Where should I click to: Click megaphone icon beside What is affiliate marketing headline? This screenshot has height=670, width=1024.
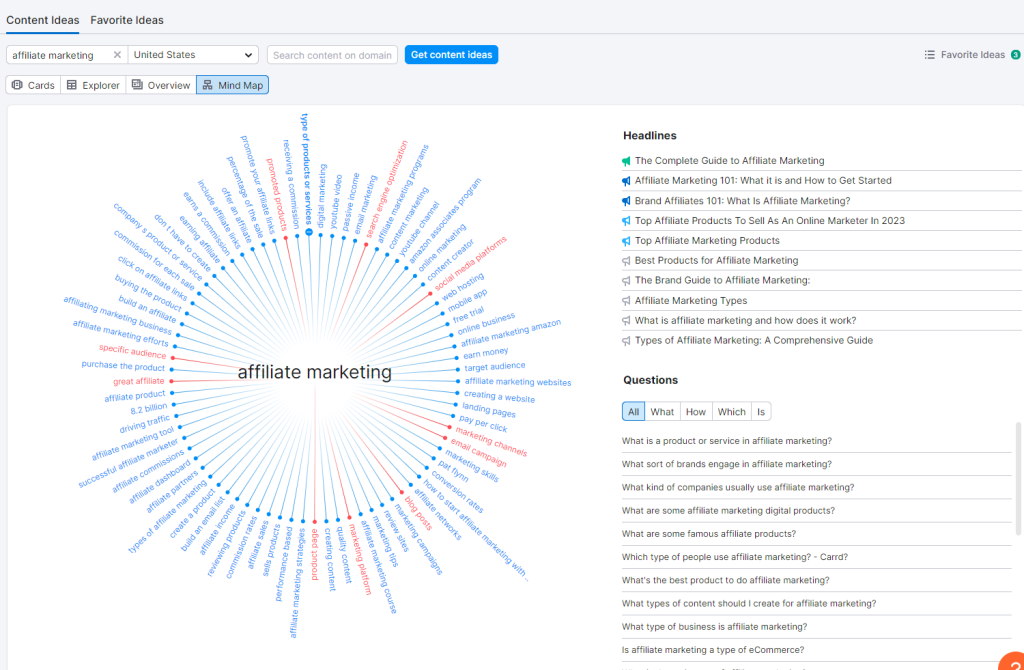(626, 321)
